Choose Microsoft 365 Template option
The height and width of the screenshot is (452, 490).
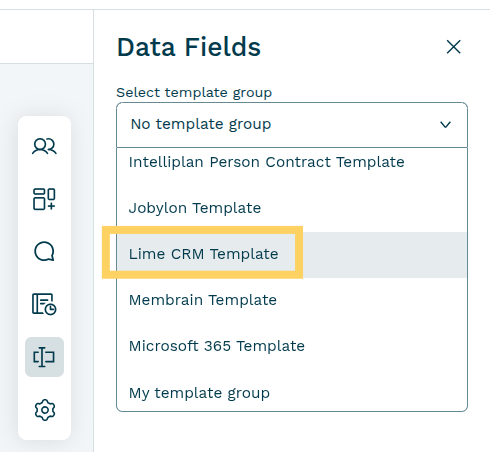[217, 346]
